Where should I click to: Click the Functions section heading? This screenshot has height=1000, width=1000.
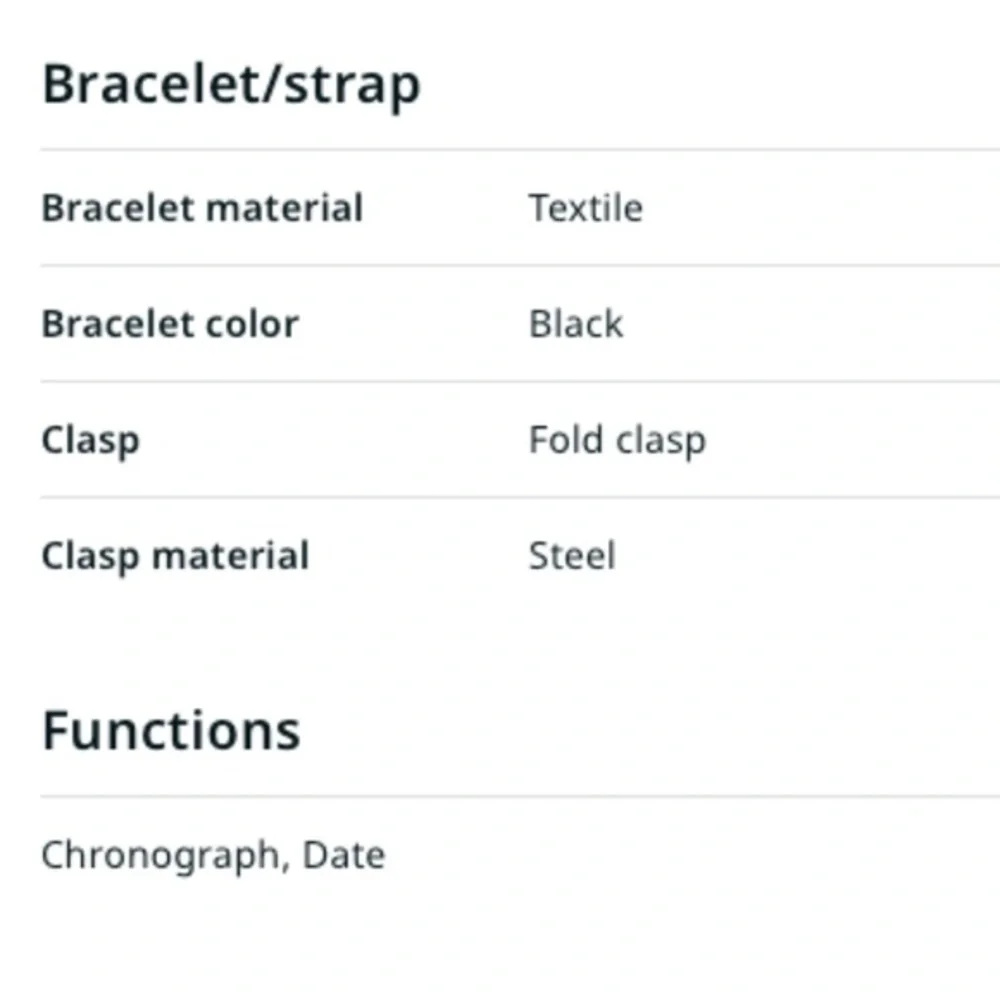[171, 731]
